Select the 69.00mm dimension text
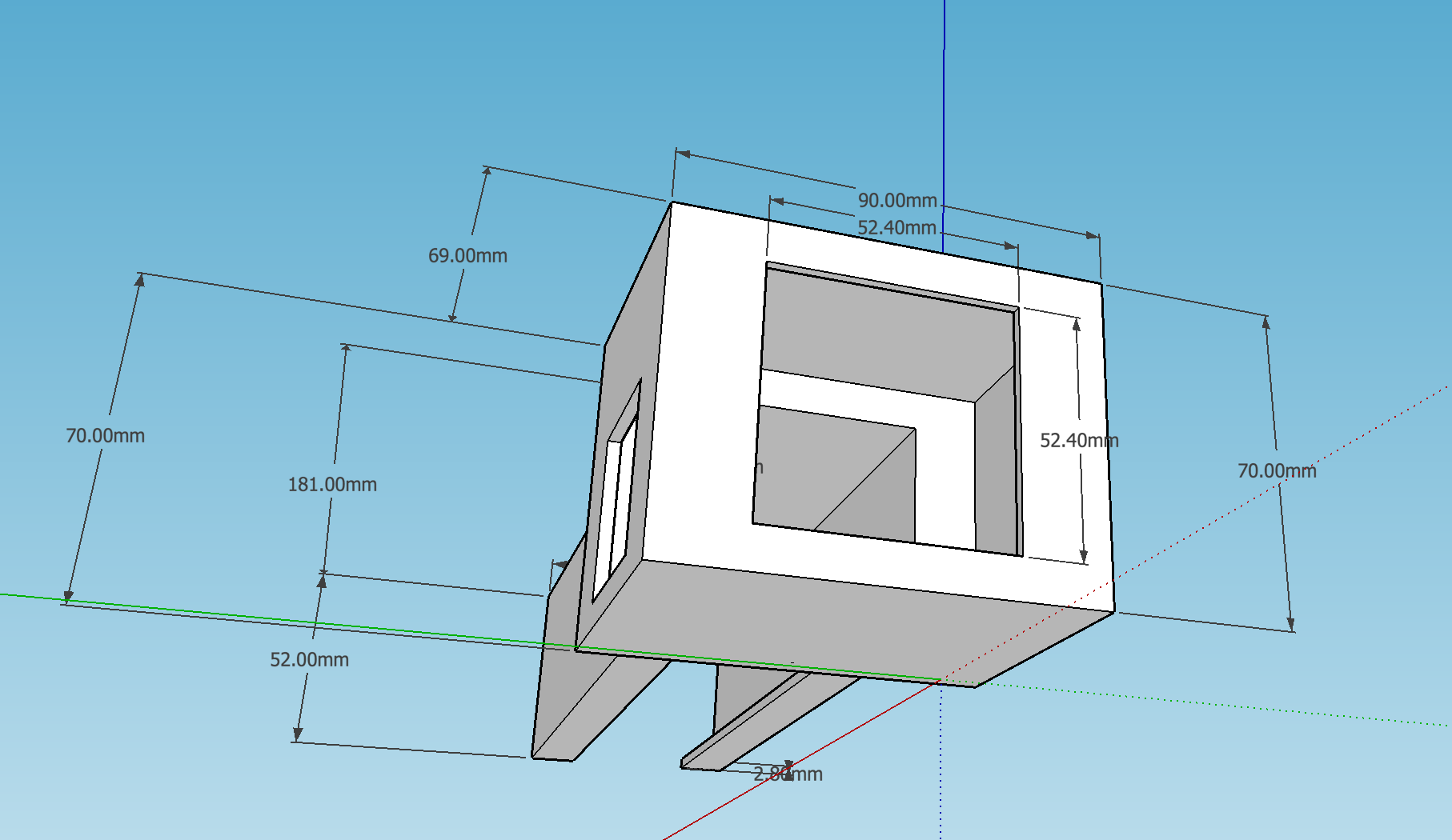The image size is (1452, 840). coord(467,256)
